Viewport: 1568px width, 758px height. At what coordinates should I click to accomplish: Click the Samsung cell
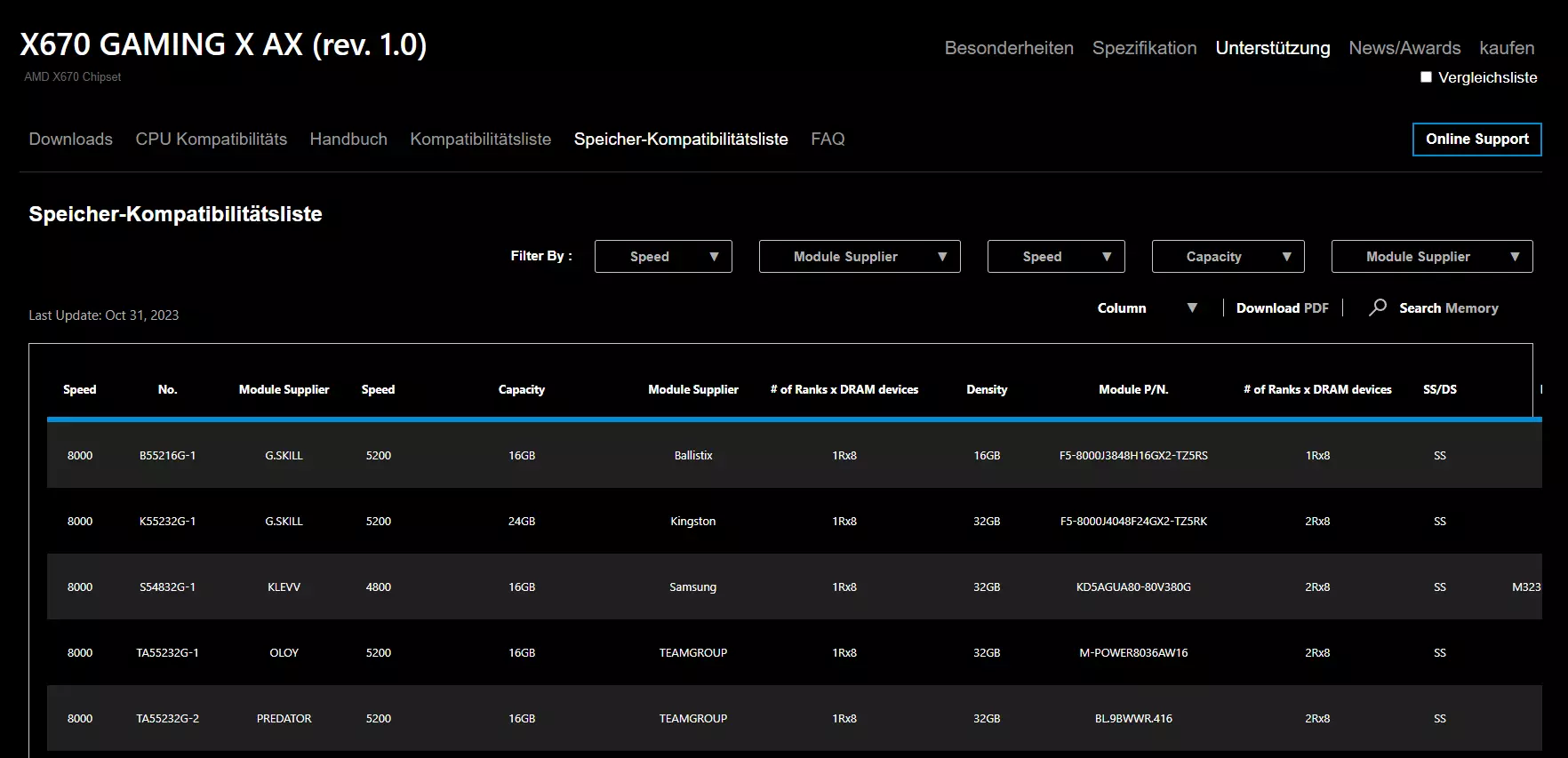(x=693, y=586)
